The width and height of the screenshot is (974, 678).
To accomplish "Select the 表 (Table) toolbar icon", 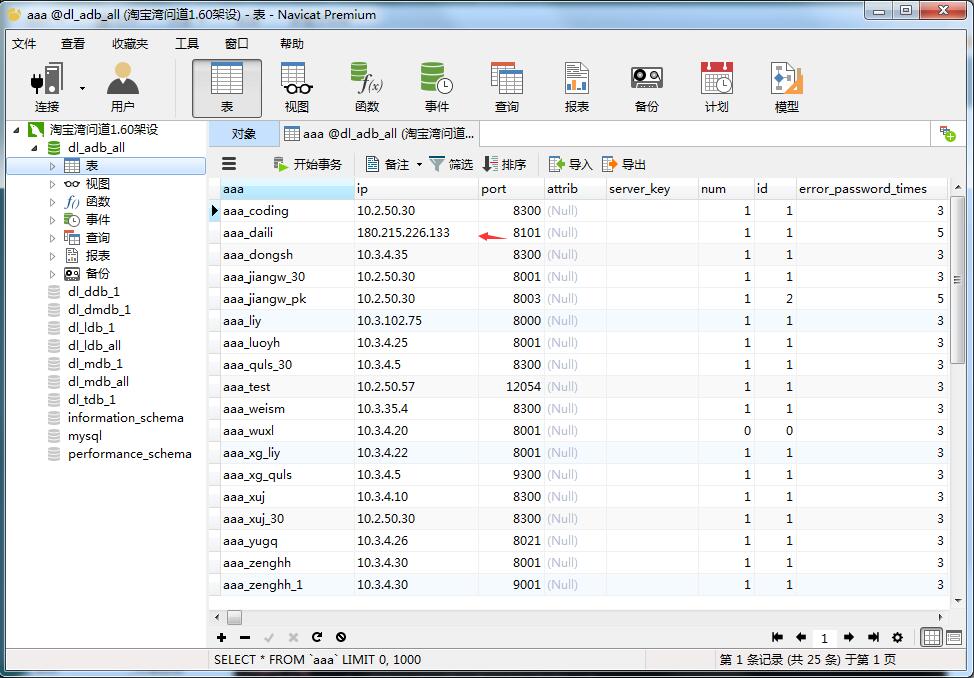I will (x=227, y=88).
